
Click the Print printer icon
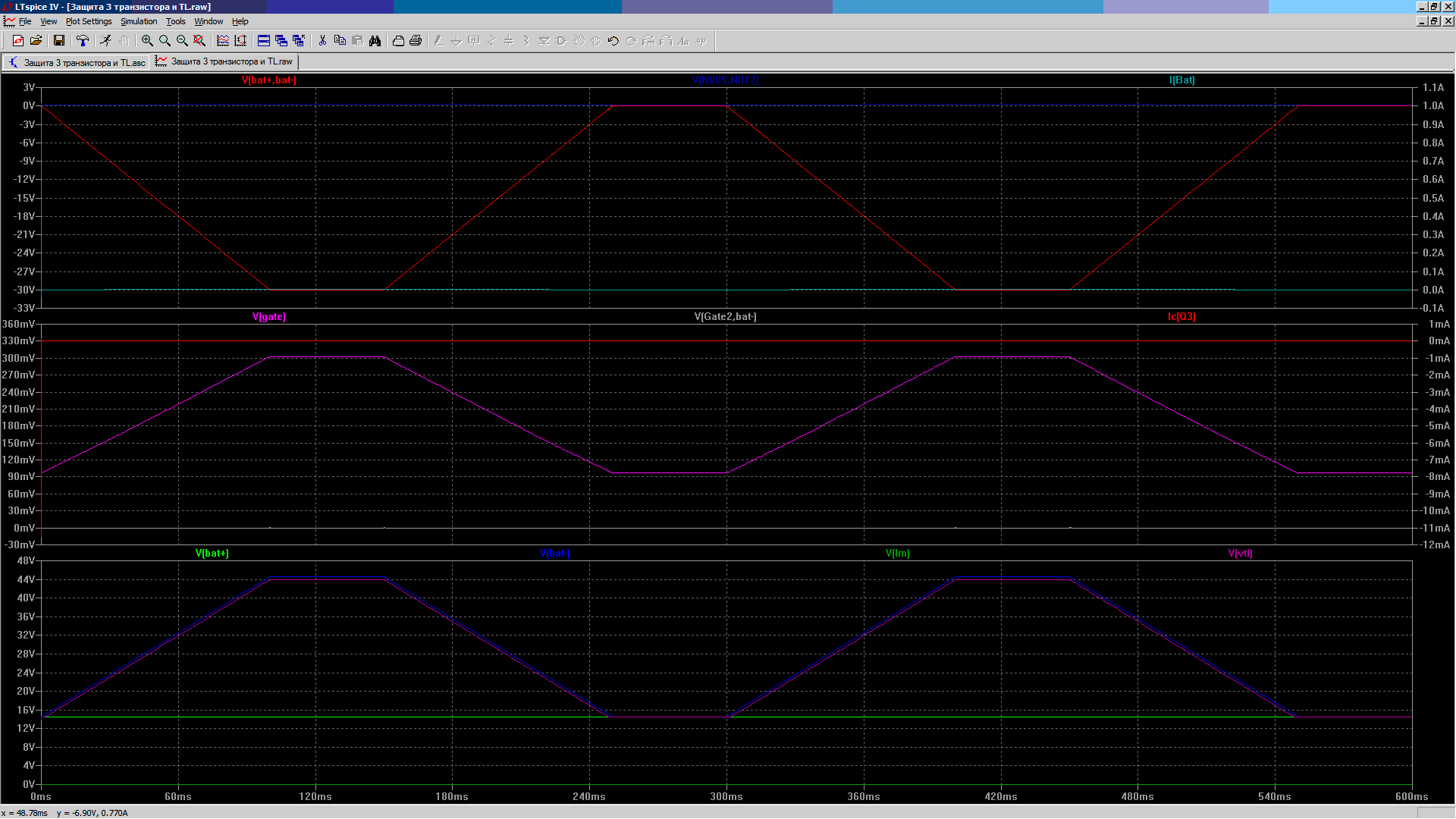coord(416,41)
